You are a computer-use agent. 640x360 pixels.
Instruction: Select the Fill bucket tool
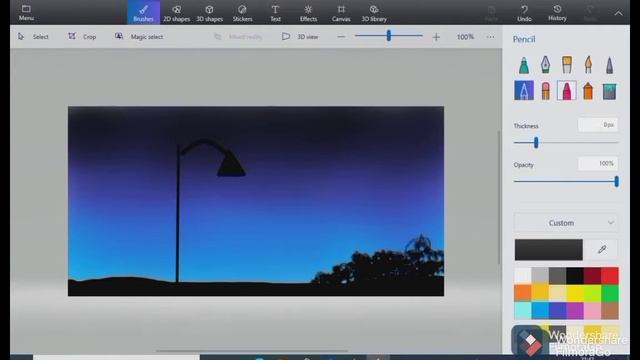point(609,91)
